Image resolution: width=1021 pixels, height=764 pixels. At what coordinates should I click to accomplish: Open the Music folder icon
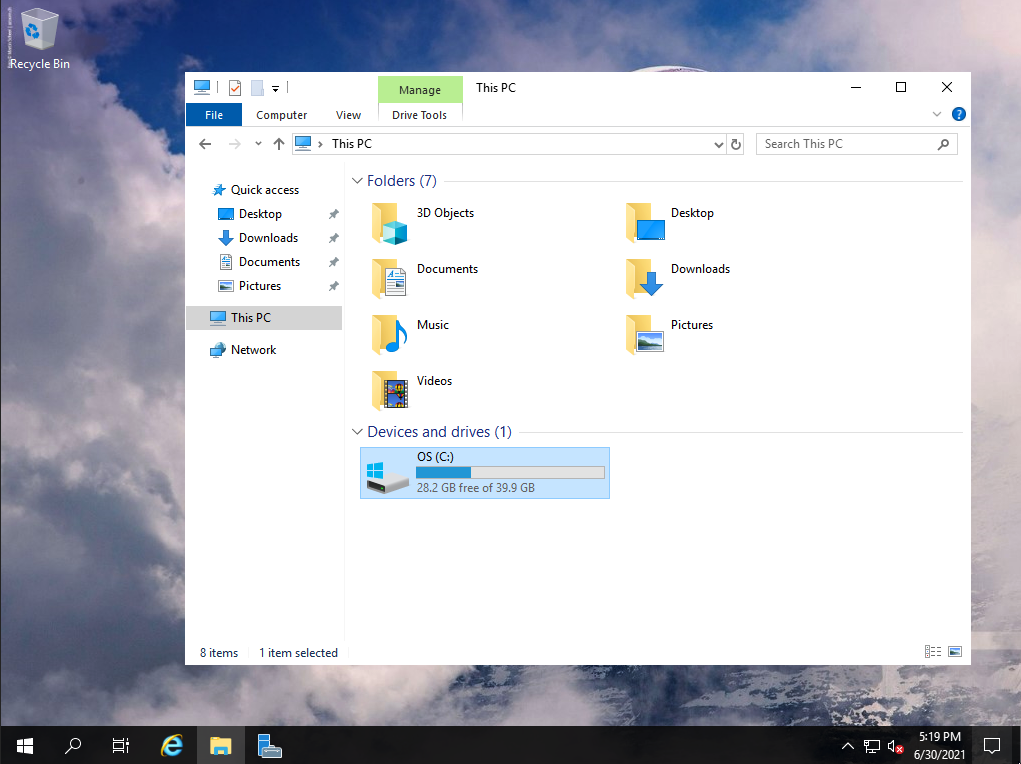pos(390,335)
